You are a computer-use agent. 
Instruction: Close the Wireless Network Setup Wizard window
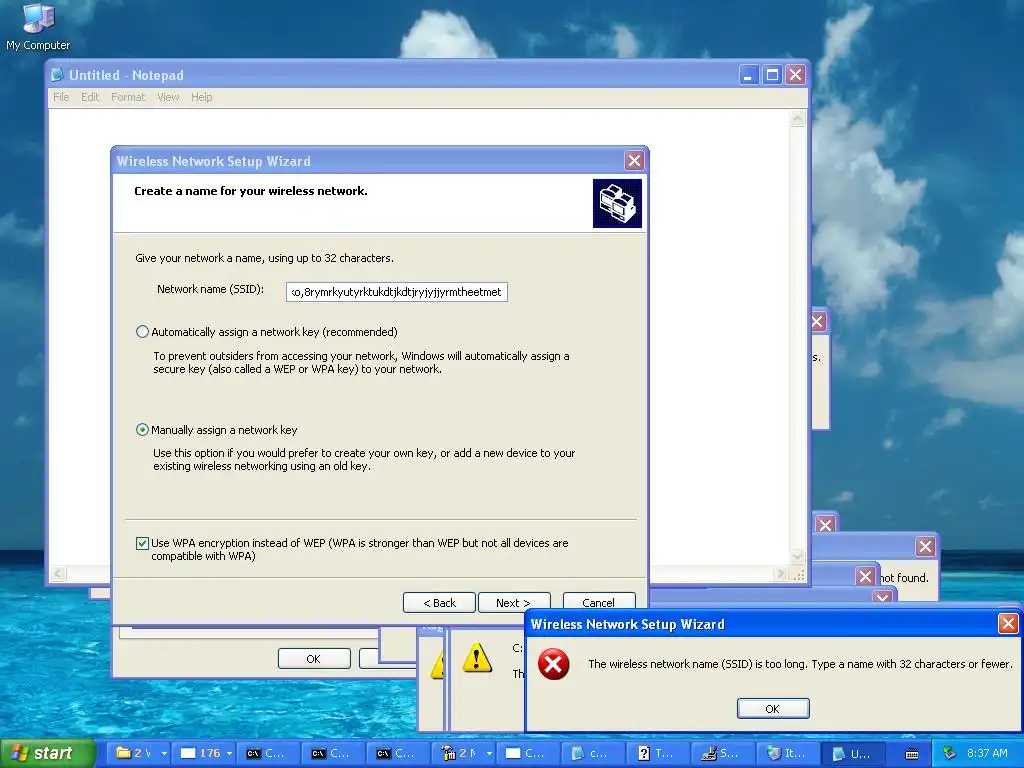click(634, 161)
